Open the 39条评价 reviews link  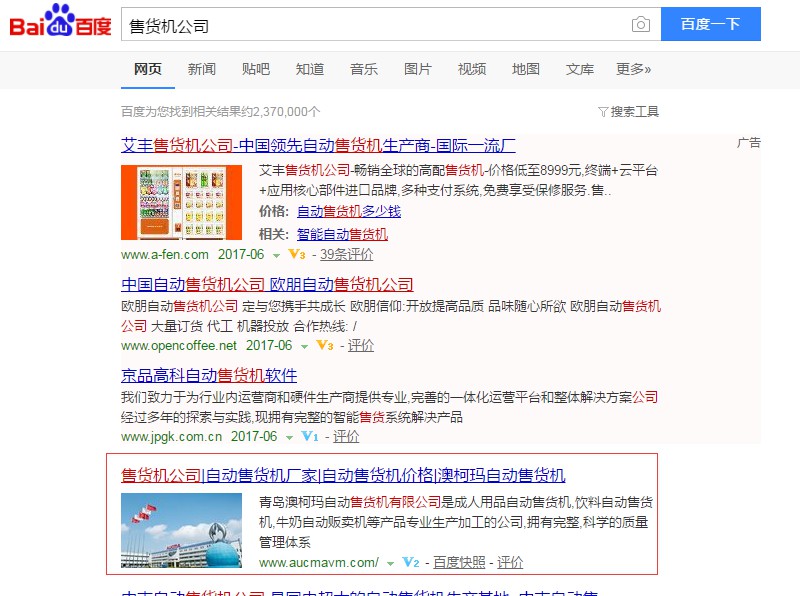coord(346,254)
